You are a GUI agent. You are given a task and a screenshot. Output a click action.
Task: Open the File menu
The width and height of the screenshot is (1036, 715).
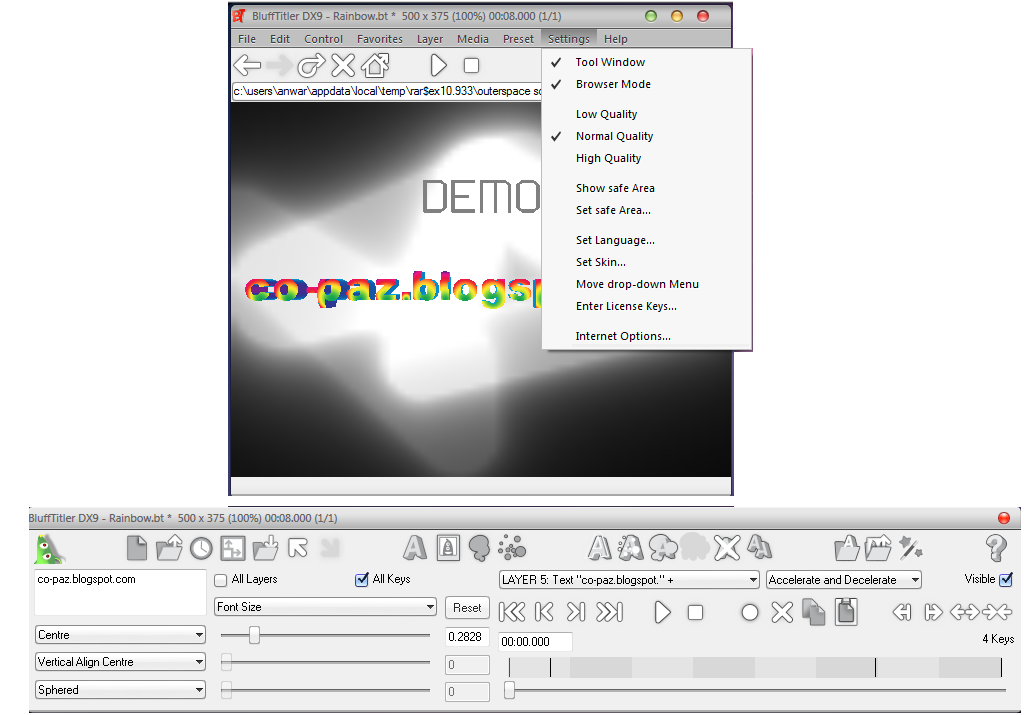(x=246, y=39)
